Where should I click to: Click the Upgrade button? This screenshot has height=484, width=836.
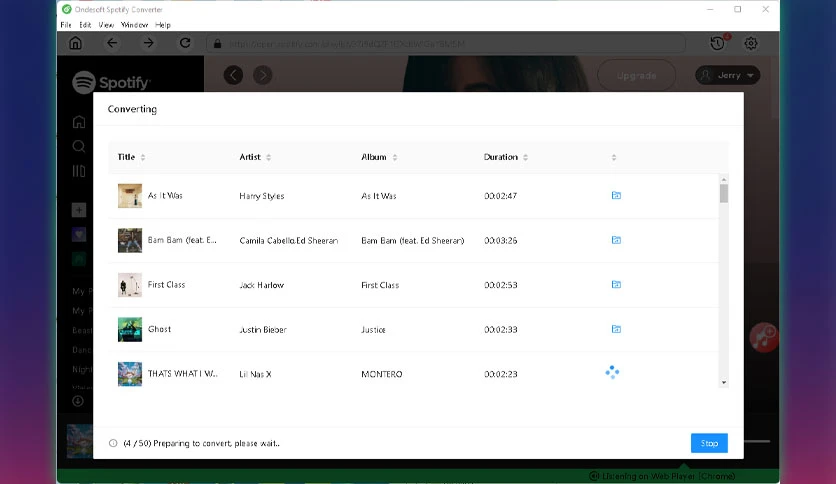coord(637,76)
